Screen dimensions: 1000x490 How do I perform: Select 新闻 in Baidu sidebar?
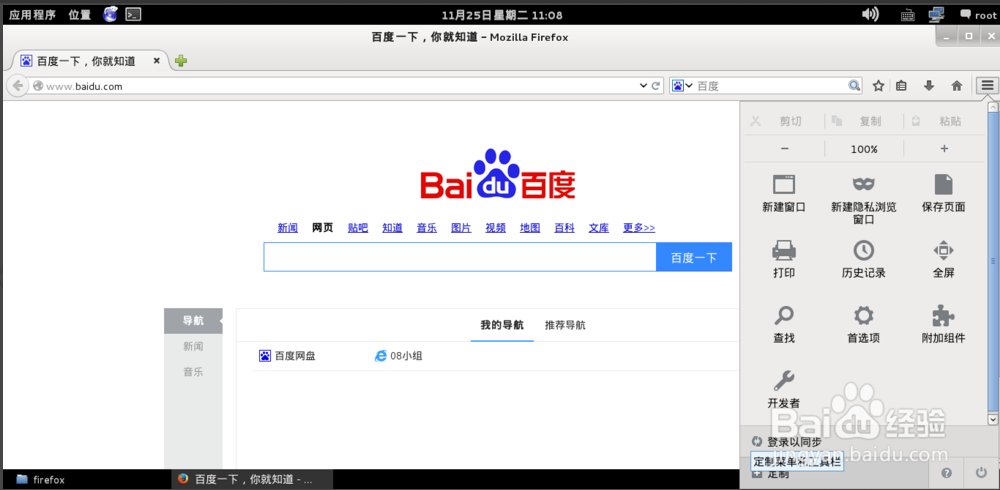193,346
